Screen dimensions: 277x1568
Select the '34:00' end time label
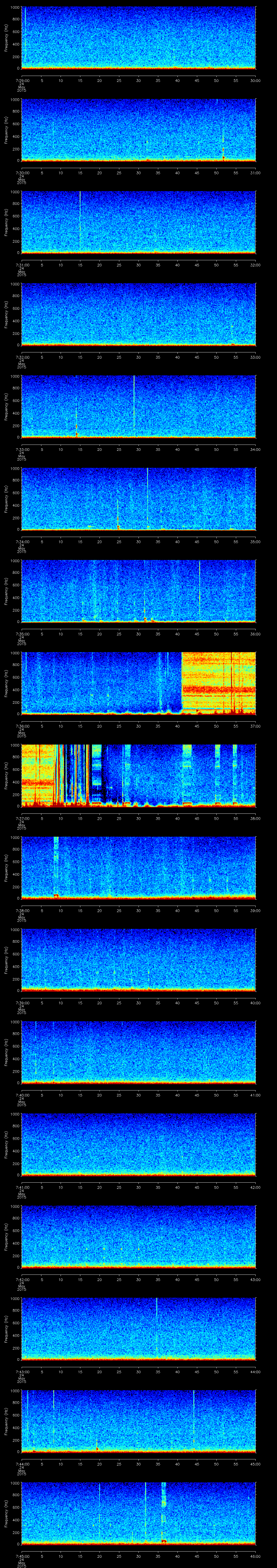(256, 449)
